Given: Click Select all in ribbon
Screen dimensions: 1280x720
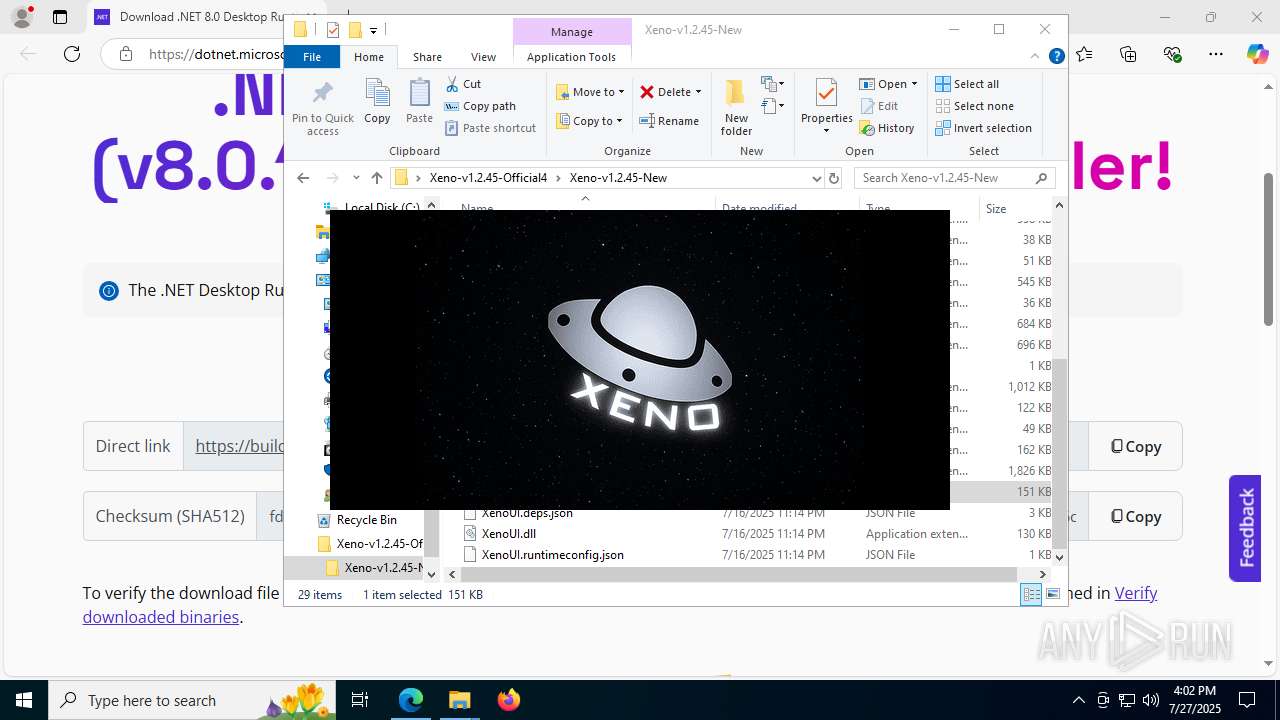Looking at the screenshot, I should point(967,84).
